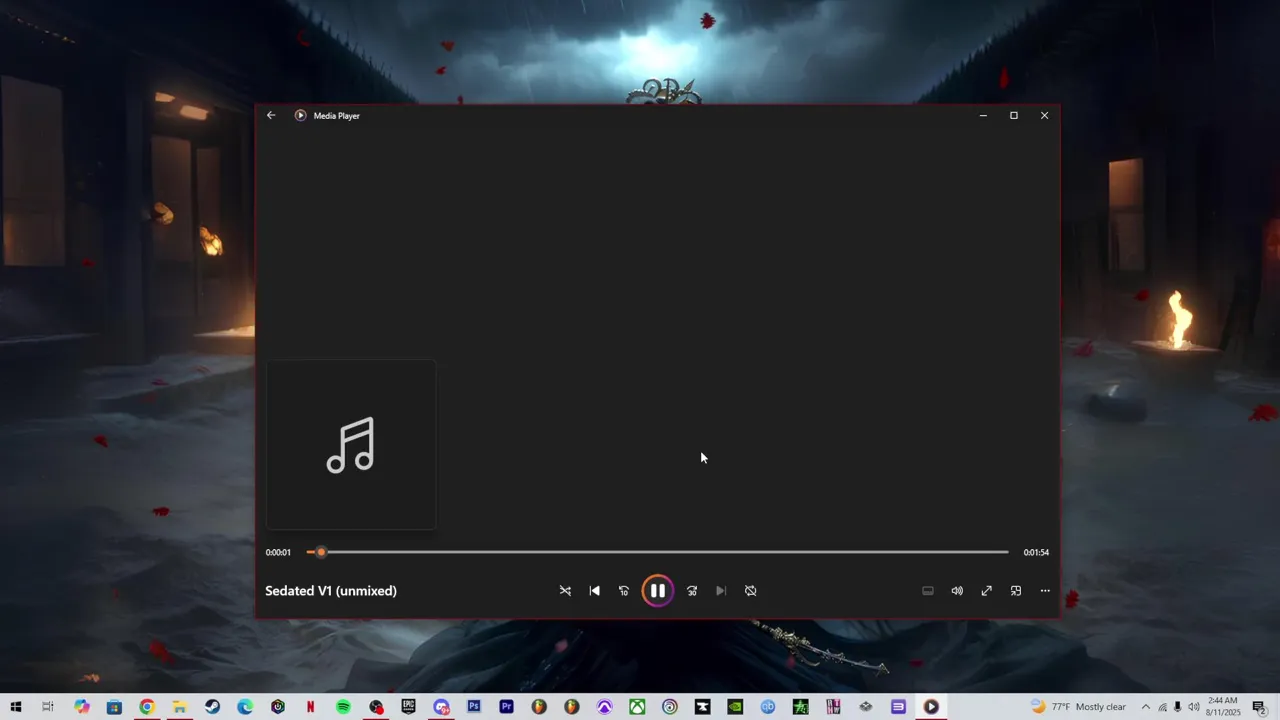Toggle shuffle in Media Player
Screen dimensions: 1280x720
565,591
